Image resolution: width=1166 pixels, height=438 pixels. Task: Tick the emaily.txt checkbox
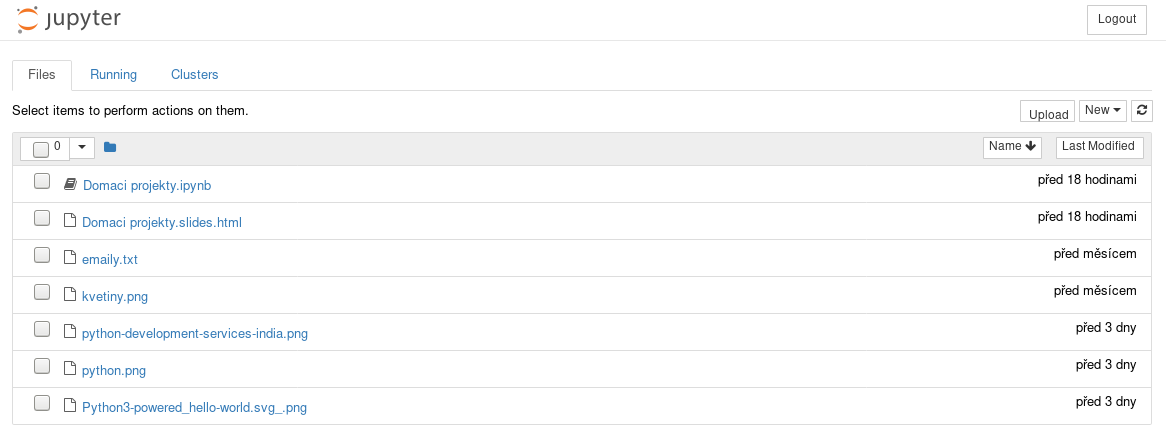coord(42,256)
